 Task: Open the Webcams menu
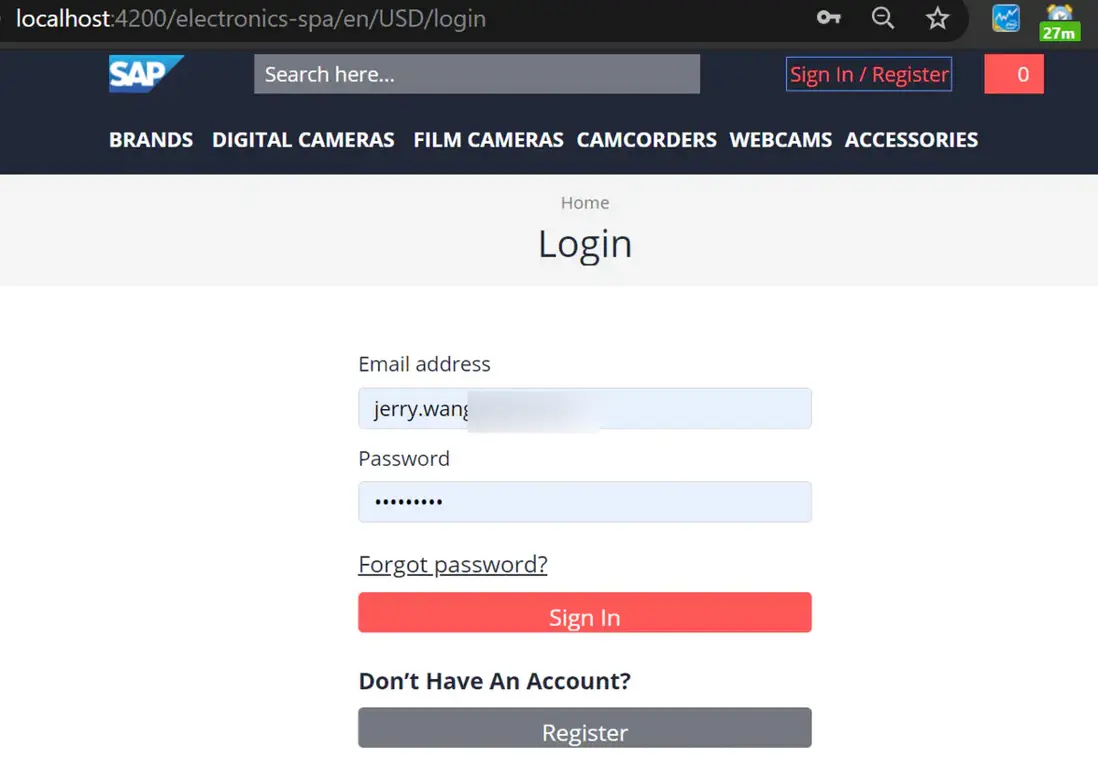[x=781, y=140]
